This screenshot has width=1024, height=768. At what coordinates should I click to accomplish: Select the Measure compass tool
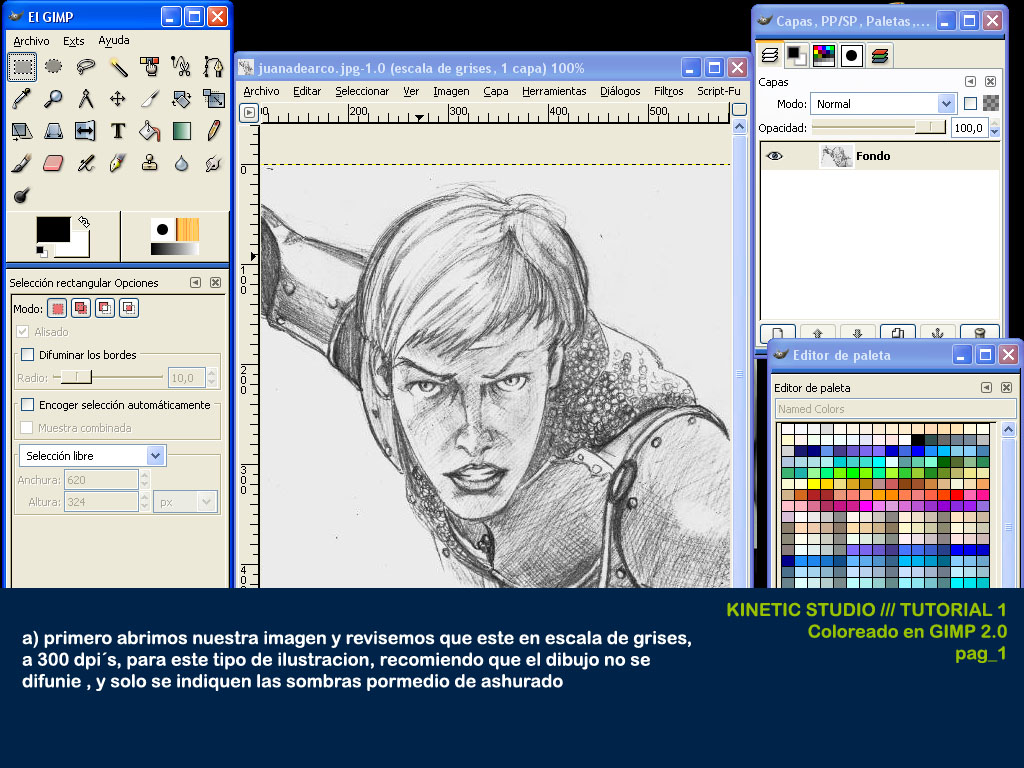[x=86, y=99]
